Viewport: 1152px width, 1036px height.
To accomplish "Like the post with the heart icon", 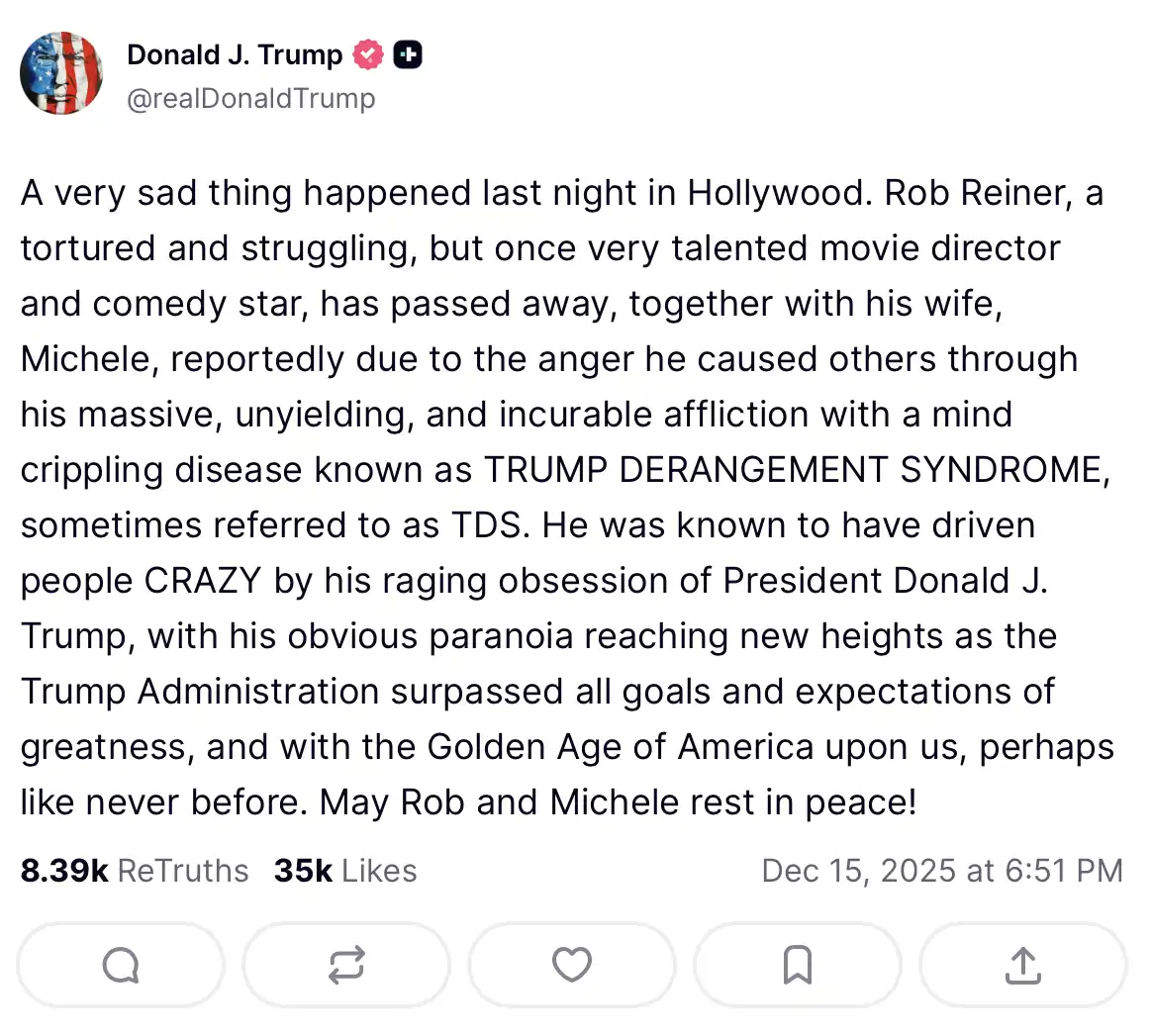I will (x=572, y=965).
